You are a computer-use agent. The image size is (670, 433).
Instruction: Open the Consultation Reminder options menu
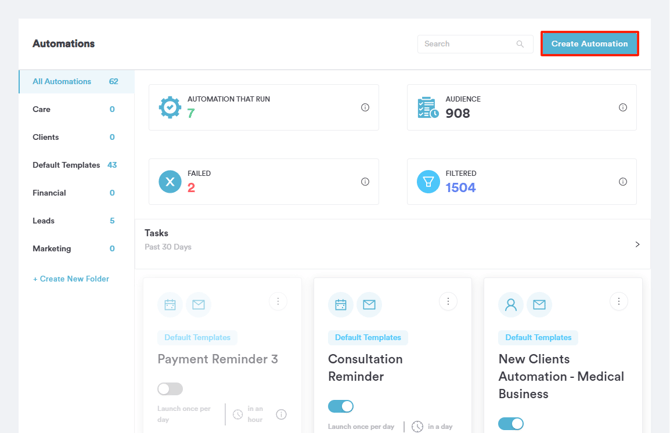click(448, 302)
